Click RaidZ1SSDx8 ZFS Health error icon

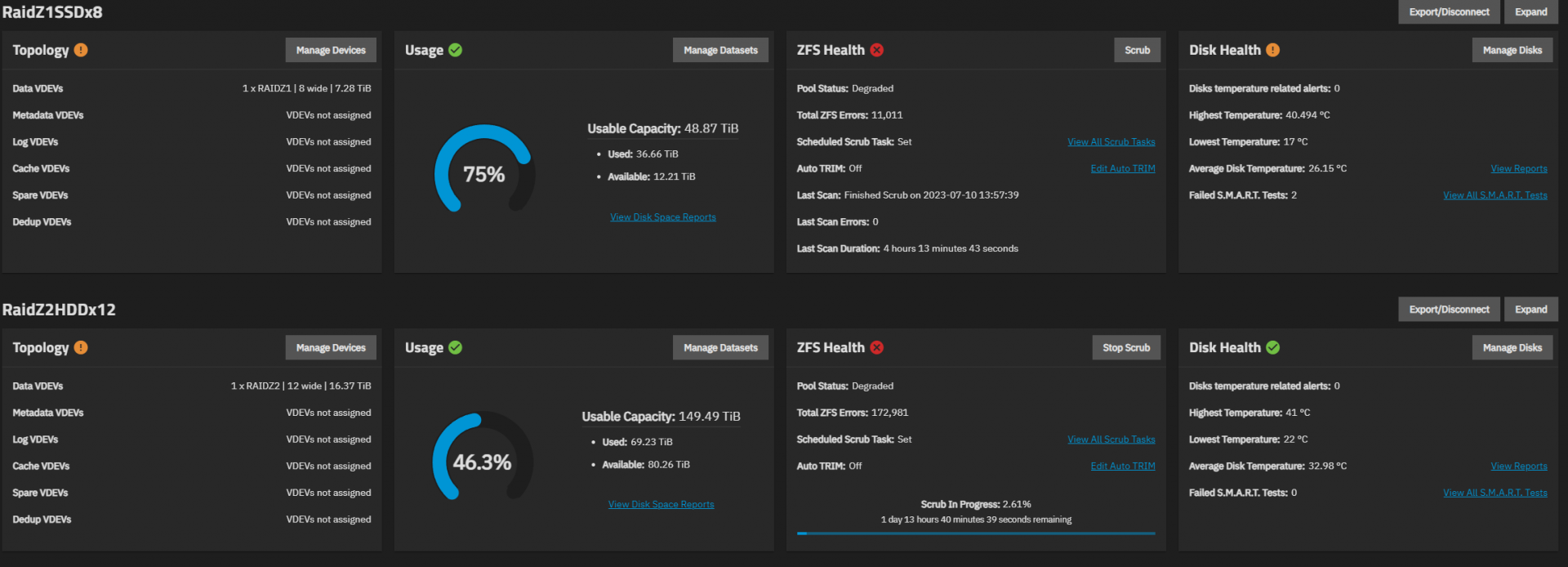point(877,50)
